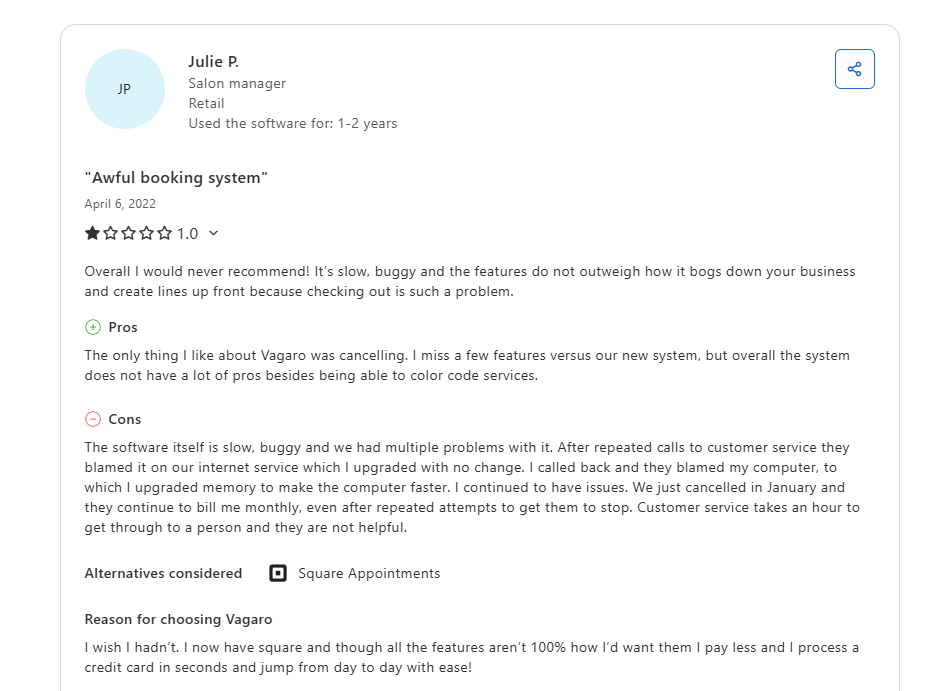The height and width of the screenshot is (691, 930).
Task: Click the Salon manager job title
Action: 237,83
